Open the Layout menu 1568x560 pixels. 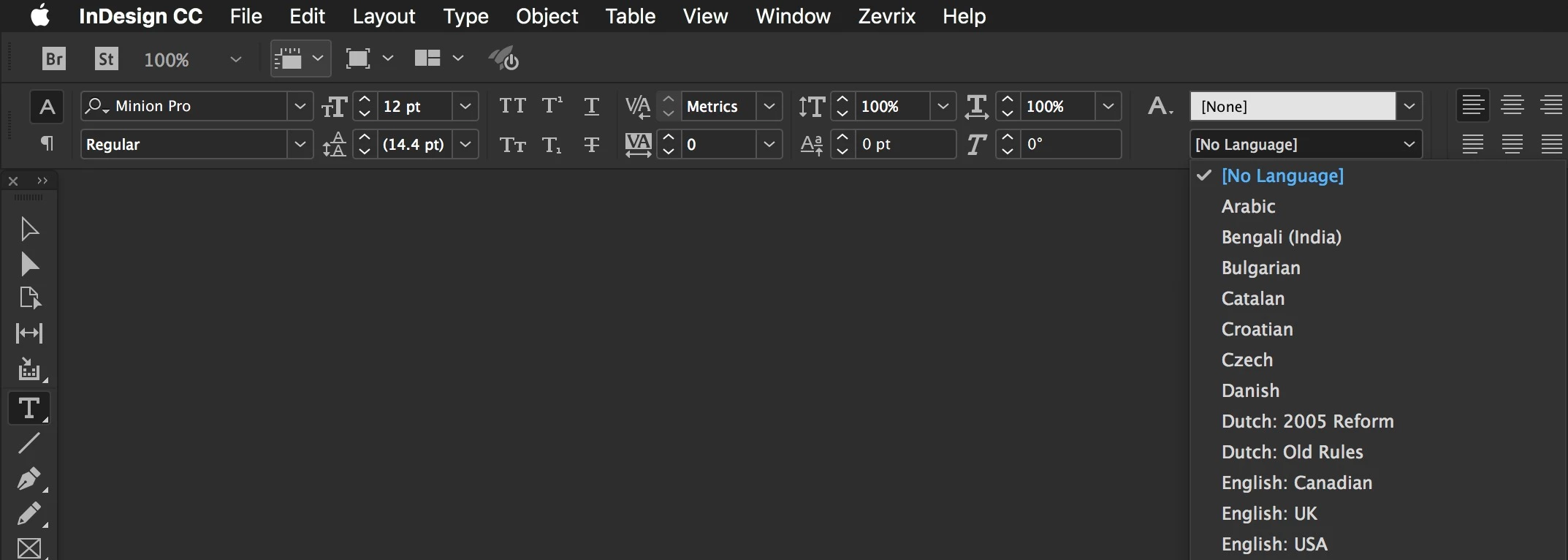(x=384, y=16)
